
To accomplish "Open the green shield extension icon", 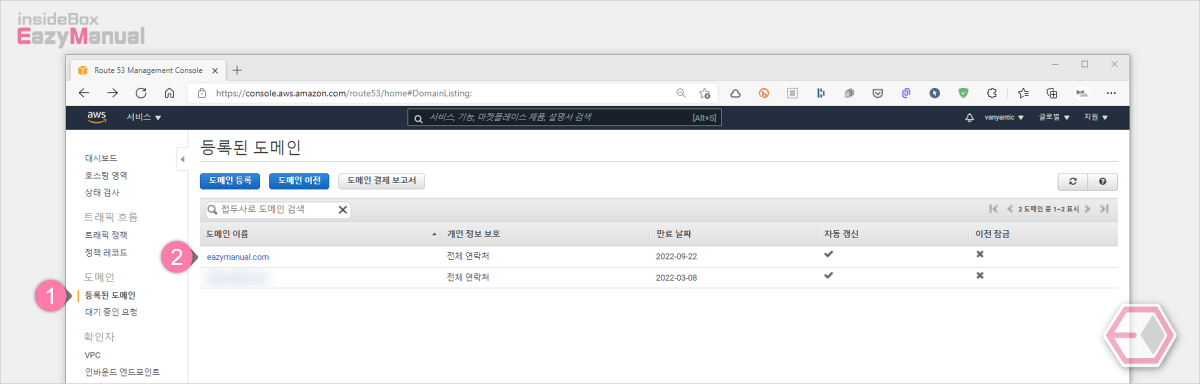I will (x=963, y=92).
